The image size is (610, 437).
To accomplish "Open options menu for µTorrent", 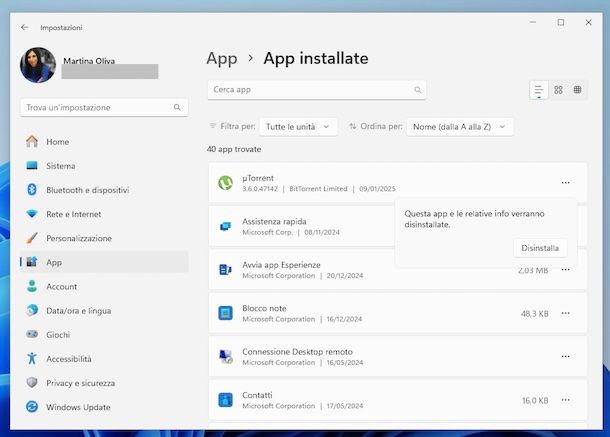I will (x=565, y=183).
